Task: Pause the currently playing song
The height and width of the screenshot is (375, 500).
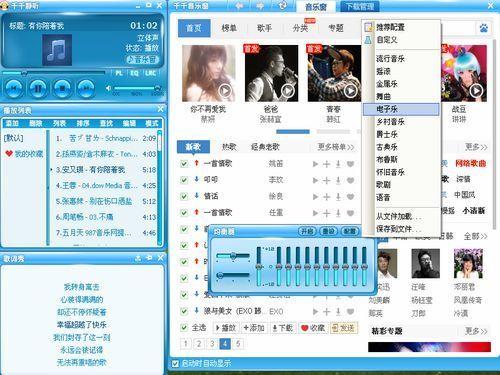Action: coord(38,88)
